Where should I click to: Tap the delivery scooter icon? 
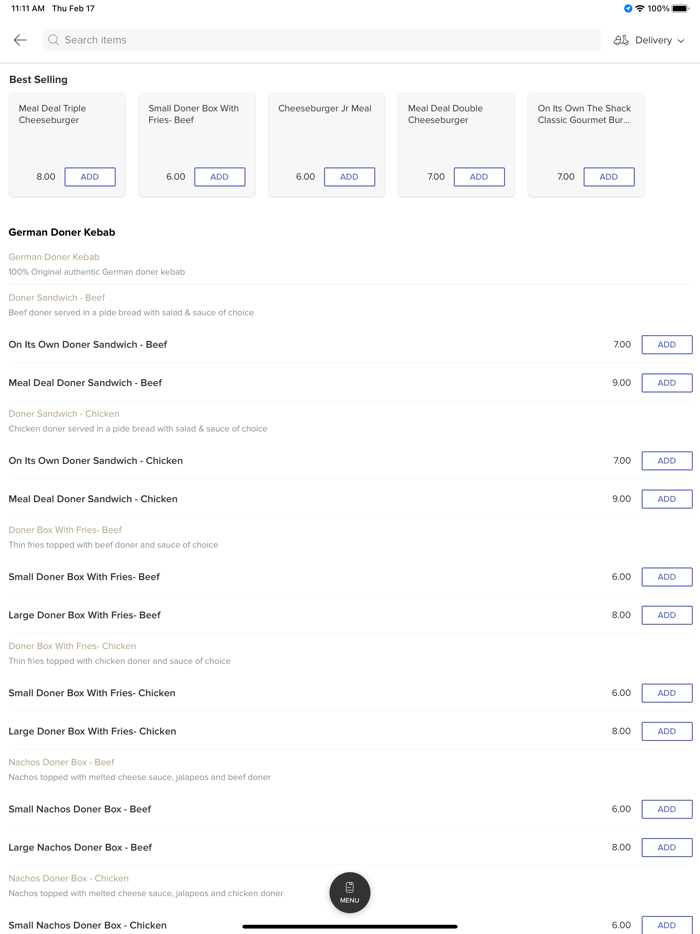click(621, 40)
